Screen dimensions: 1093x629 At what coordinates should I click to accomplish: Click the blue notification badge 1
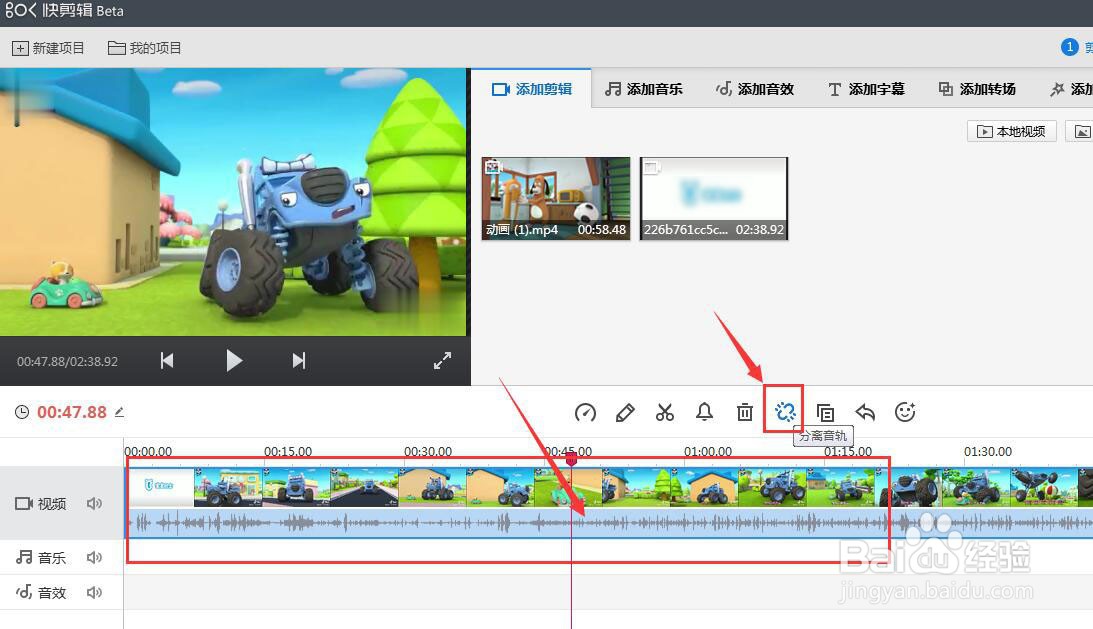tap(1069, 47)
